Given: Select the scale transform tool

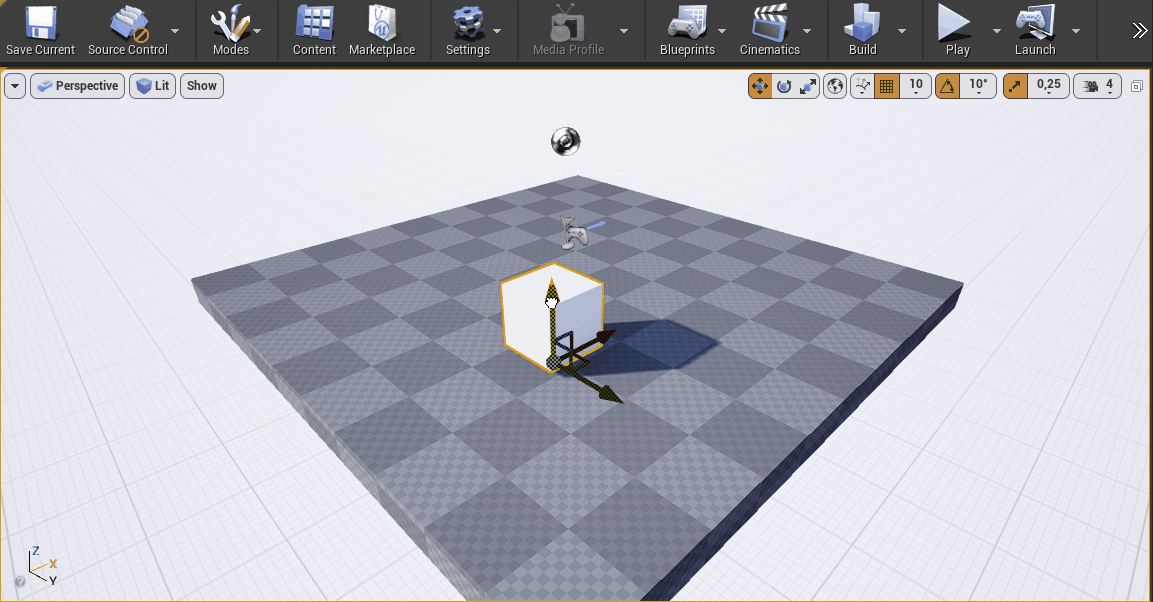Looking at the screenshot, I should [807, 87].
